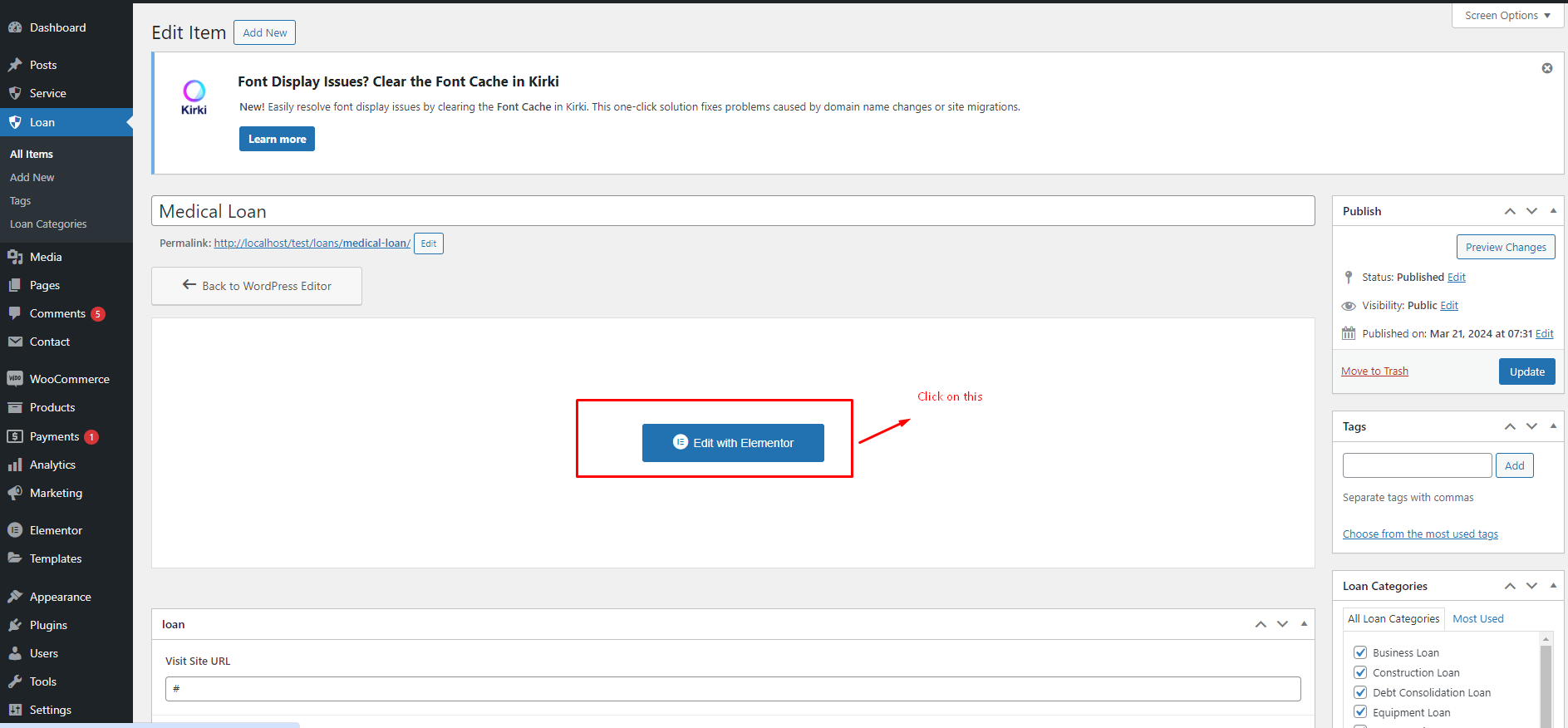Click the Posts pin icon
This screenshot has height=728, width=1568.
15,65
